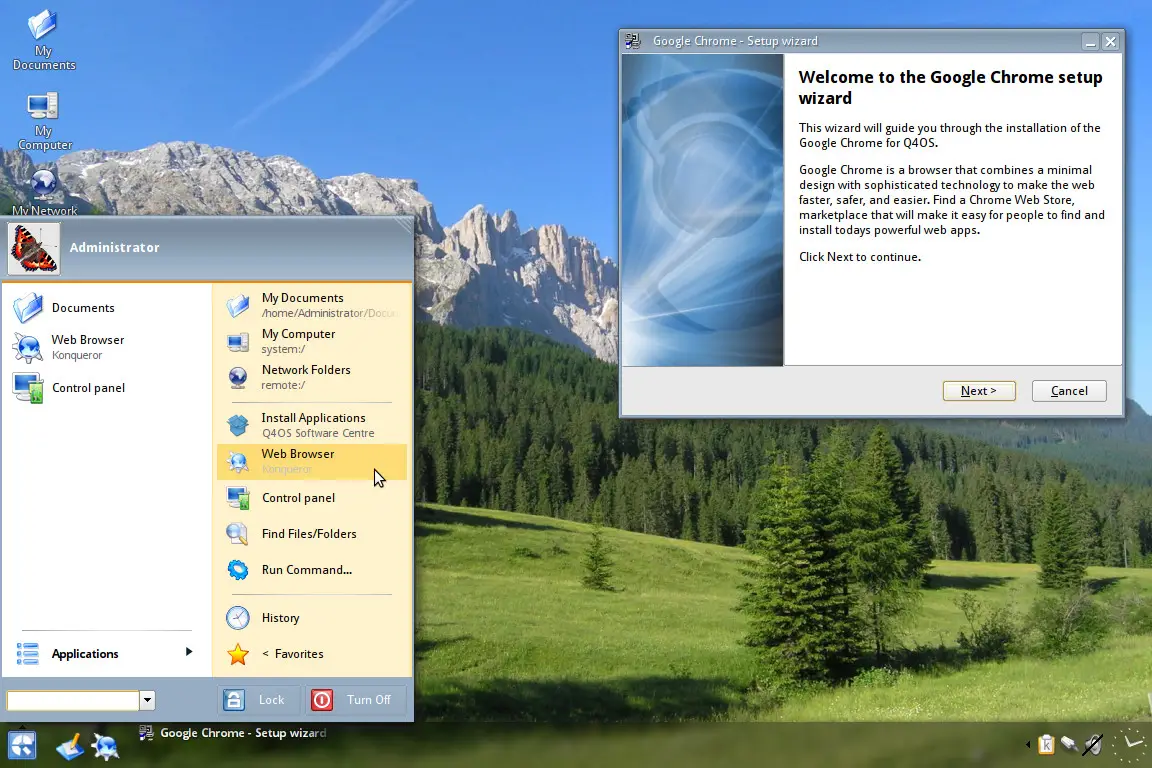Click the Klipper clipboard icon in system tray
Viewport: 1152px width, 768px height.
(x=1046, y=744)
